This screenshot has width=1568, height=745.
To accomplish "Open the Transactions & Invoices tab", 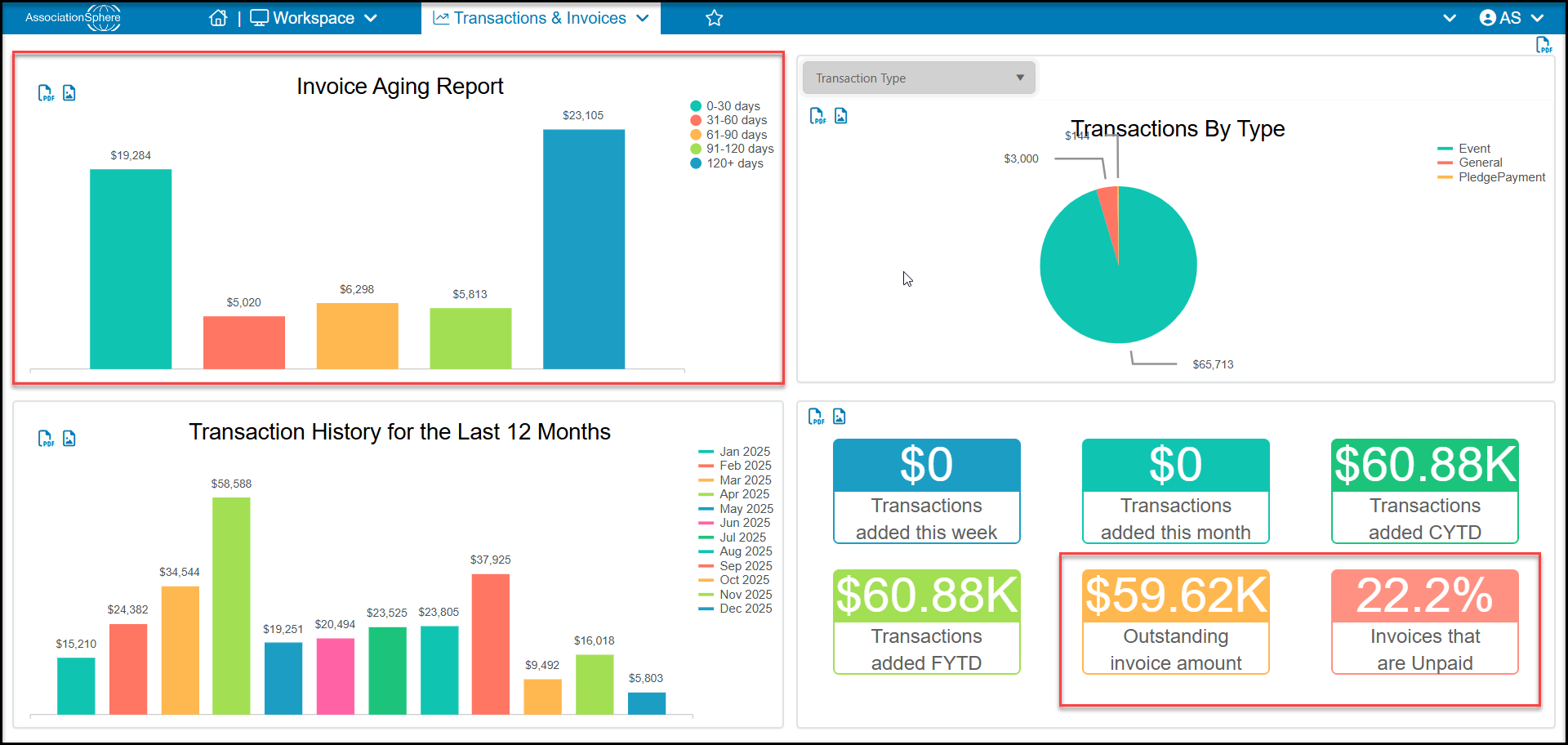I will click(x=541, y=18).
